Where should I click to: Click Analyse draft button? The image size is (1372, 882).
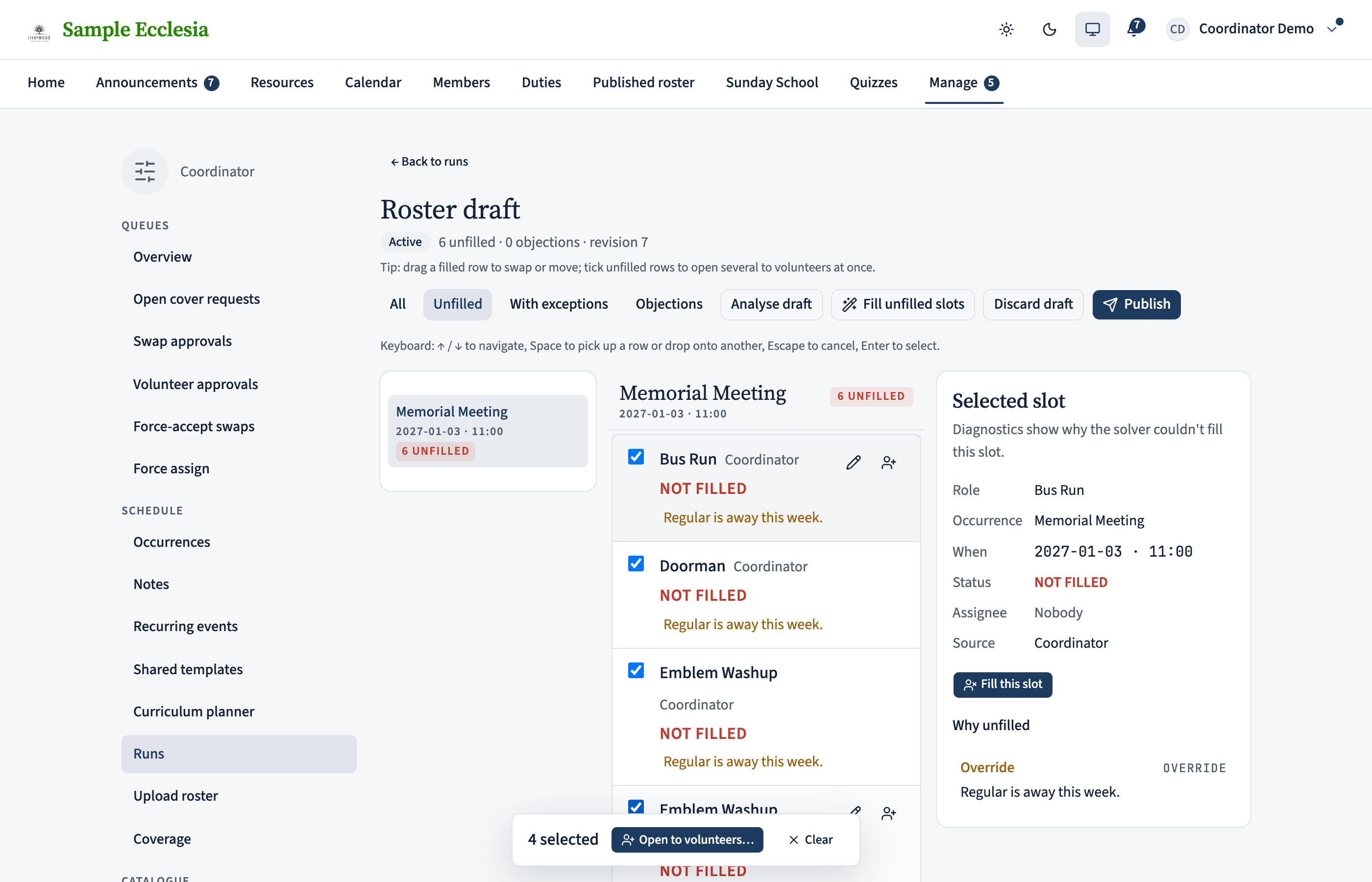pos(771,304)
